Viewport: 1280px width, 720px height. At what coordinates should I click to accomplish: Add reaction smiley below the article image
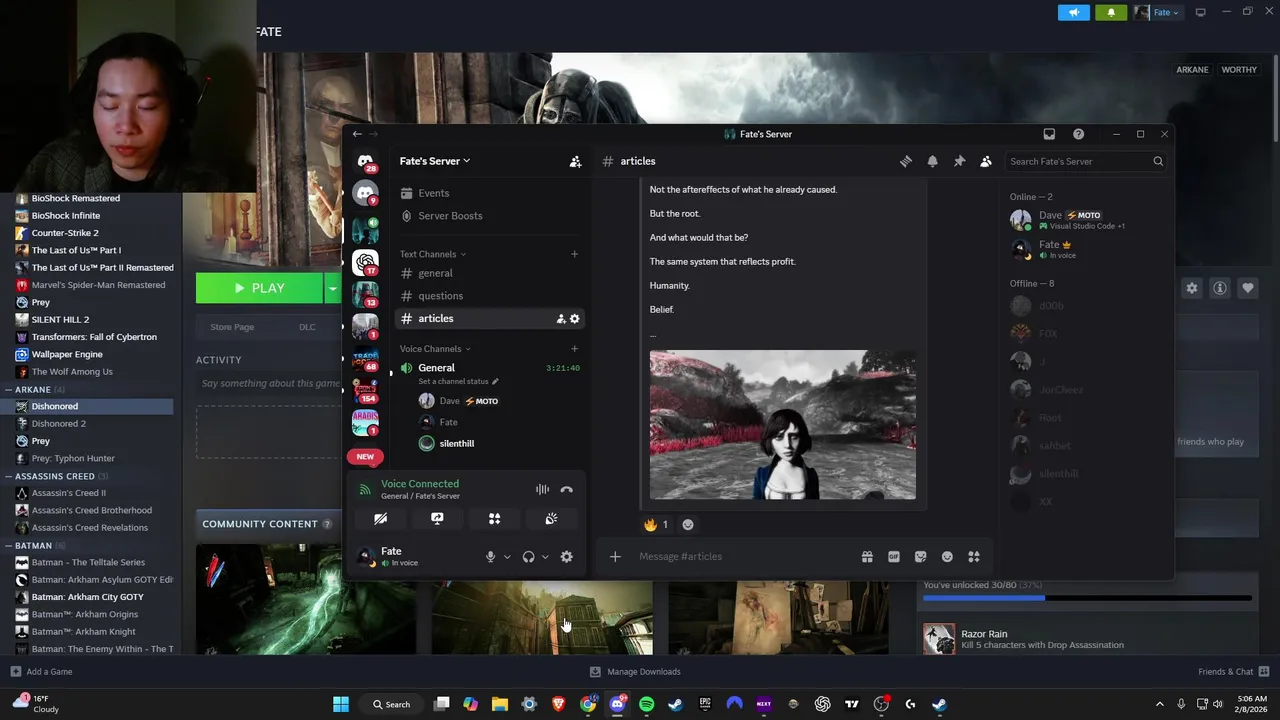(x=688, y=524)
